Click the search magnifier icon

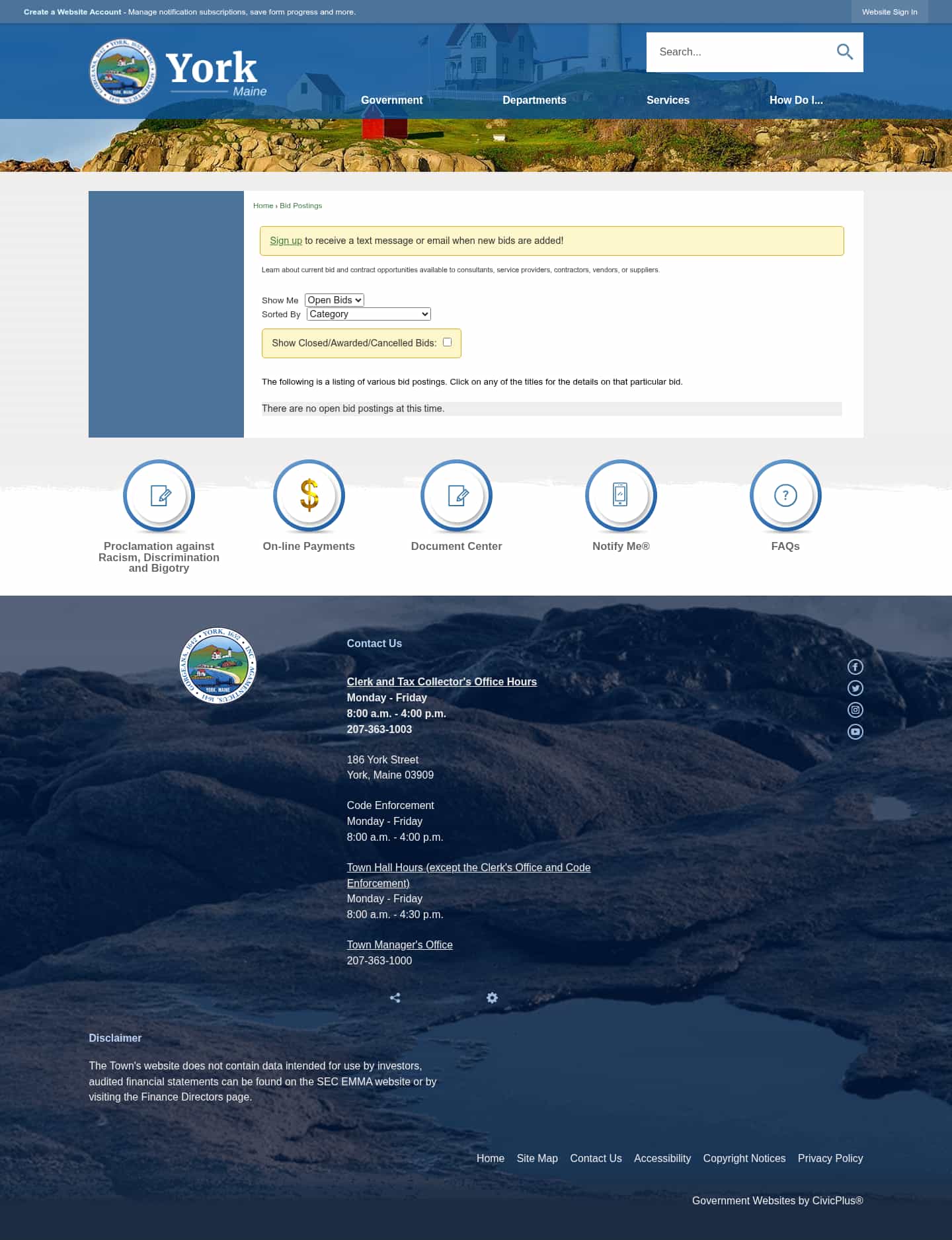pos(844,52)
